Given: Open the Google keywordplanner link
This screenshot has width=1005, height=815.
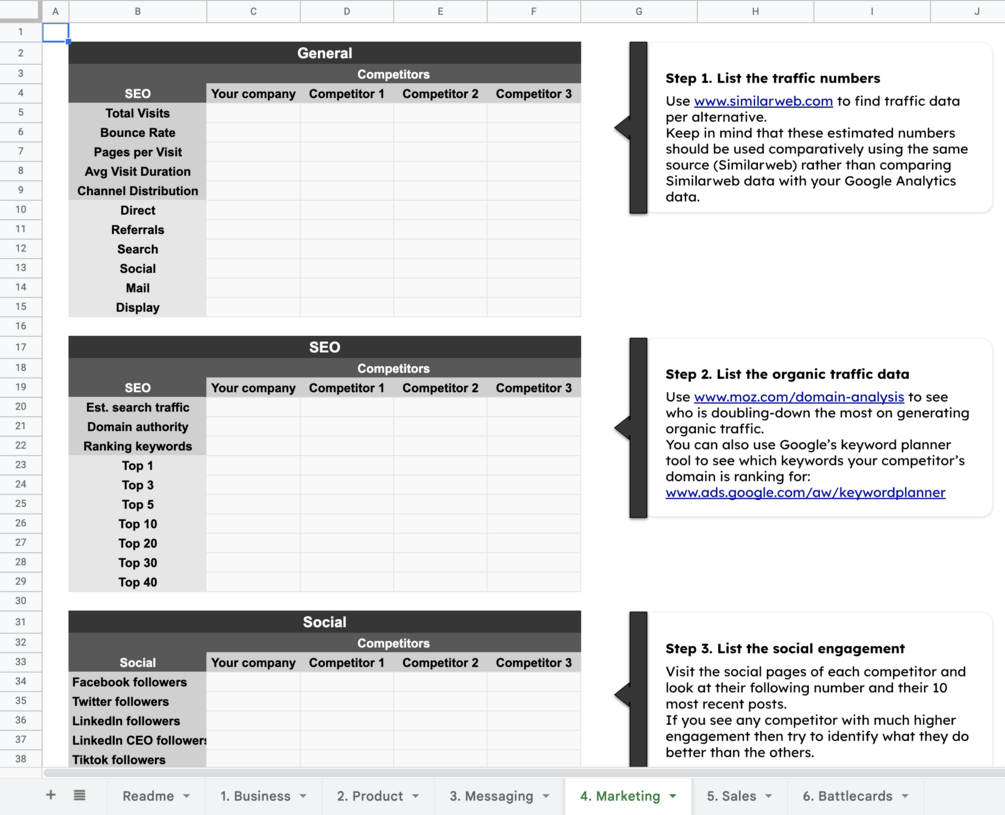Looking at the screenshot, I should tap(805, 493).
